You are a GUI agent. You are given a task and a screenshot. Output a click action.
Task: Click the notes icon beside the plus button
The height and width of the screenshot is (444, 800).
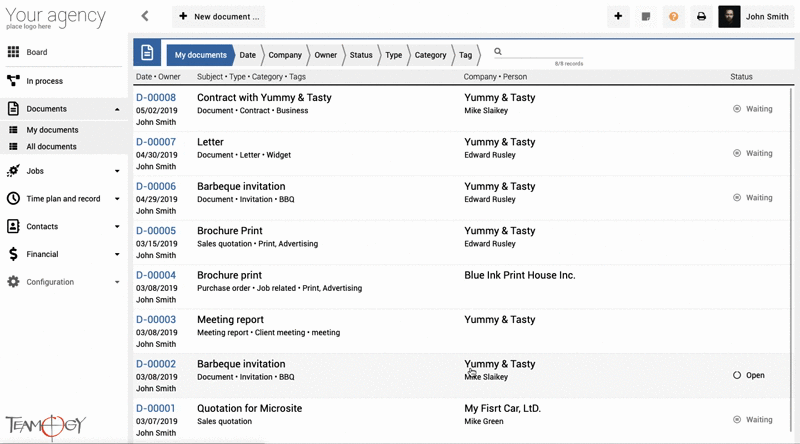point(646,16)
